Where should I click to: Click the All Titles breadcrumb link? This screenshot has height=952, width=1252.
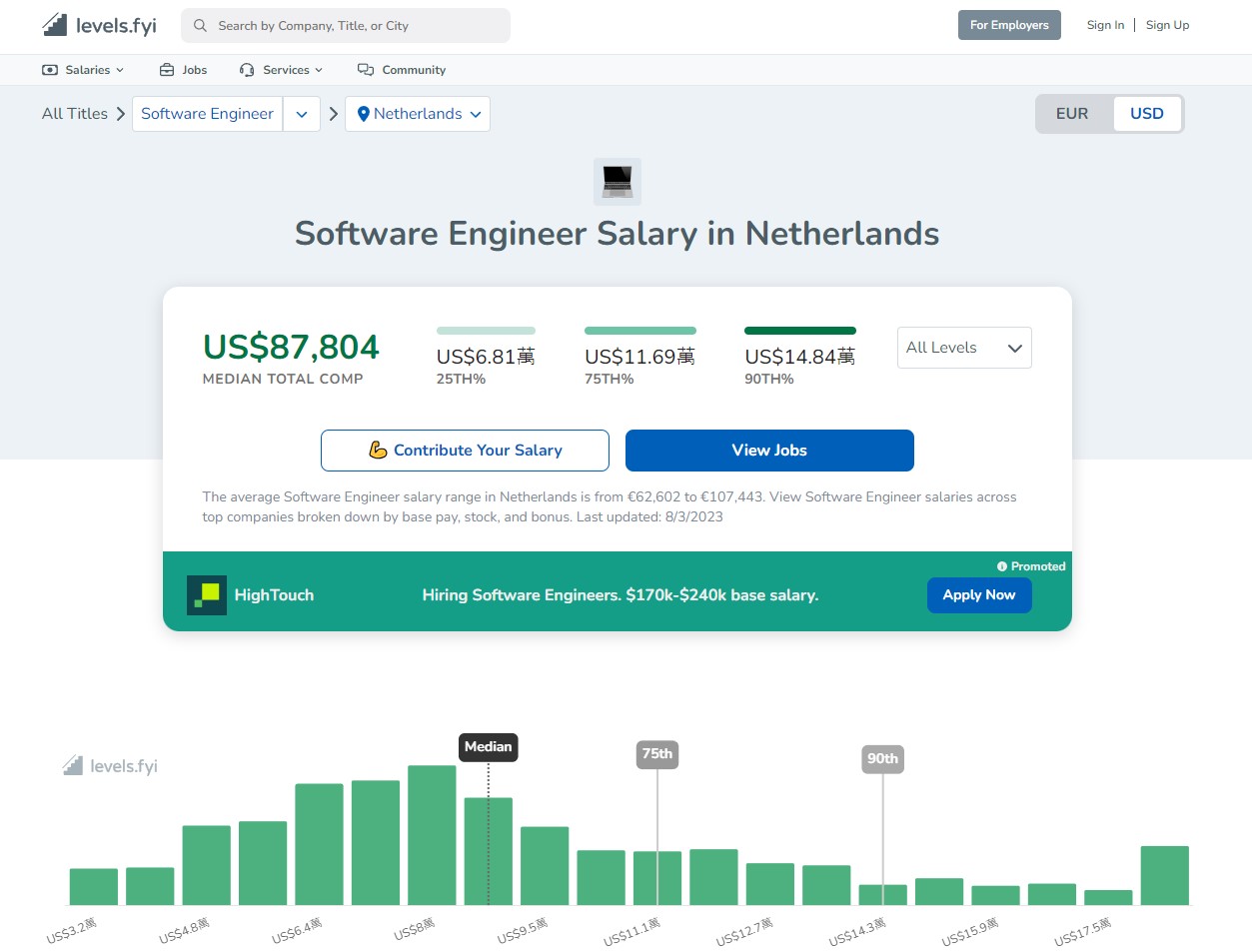pos(75,114)
